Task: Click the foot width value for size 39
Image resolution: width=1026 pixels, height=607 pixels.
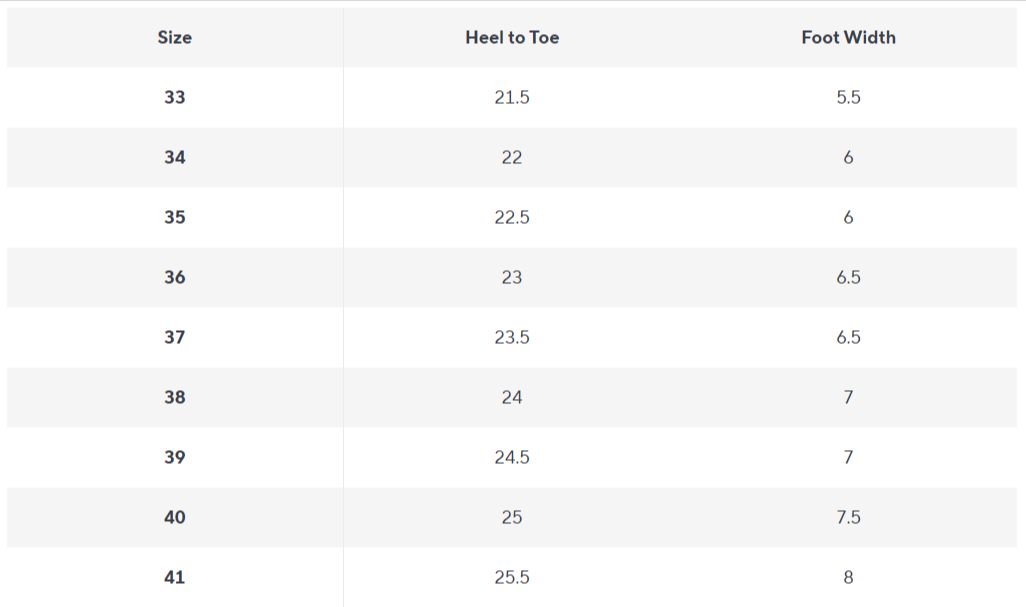Action: (848, 458)
